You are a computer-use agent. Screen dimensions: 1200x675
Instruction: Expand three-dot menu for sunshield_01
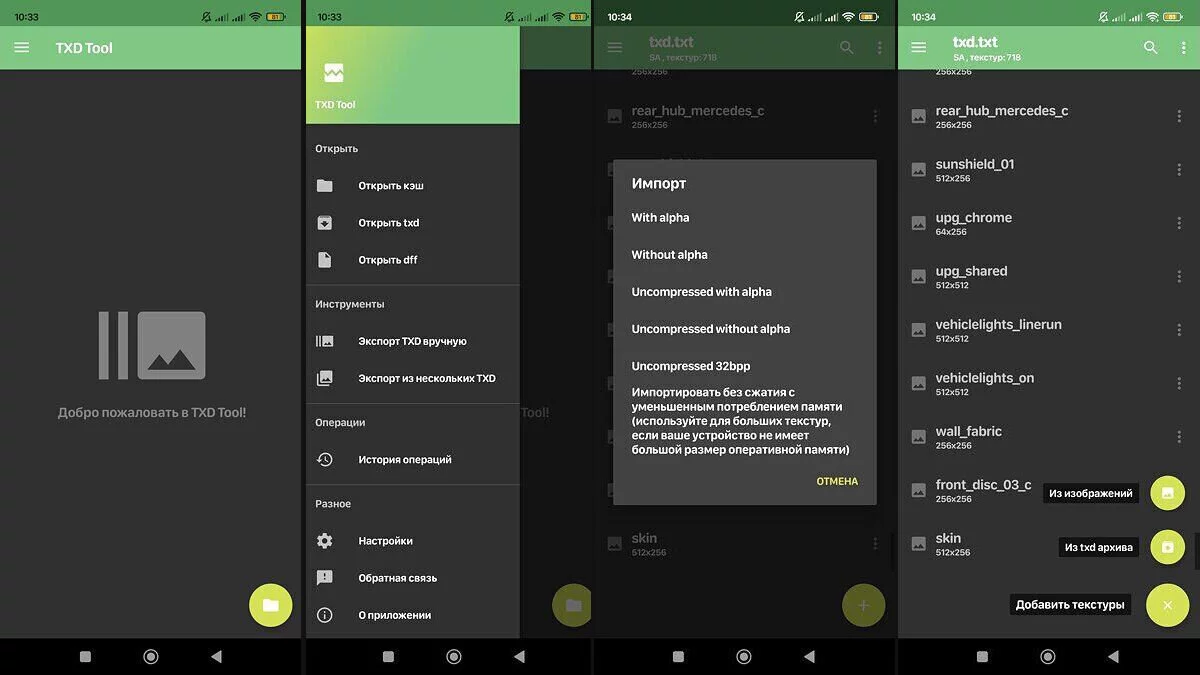(1179, 170)
